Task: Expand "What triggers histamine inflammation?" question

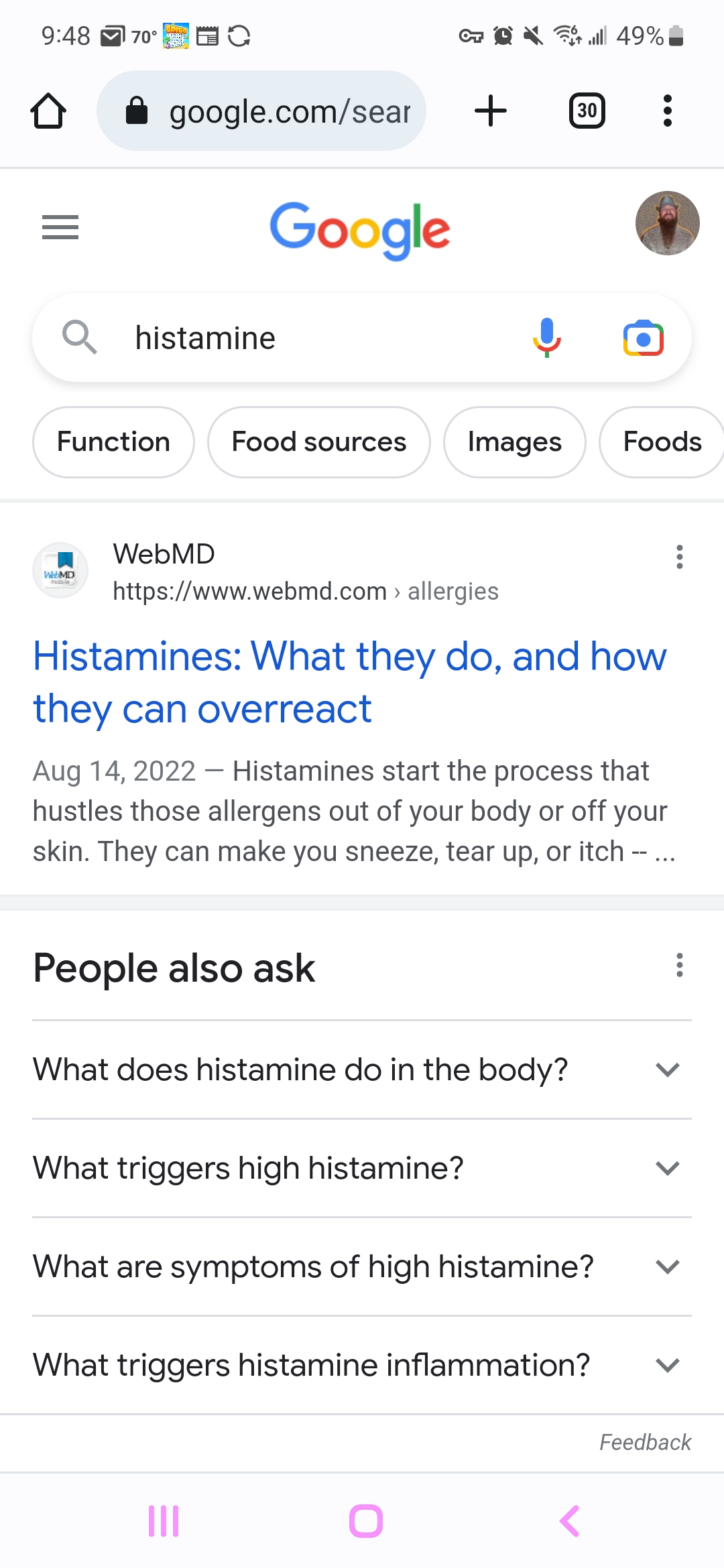Action: click(362, 1365)
